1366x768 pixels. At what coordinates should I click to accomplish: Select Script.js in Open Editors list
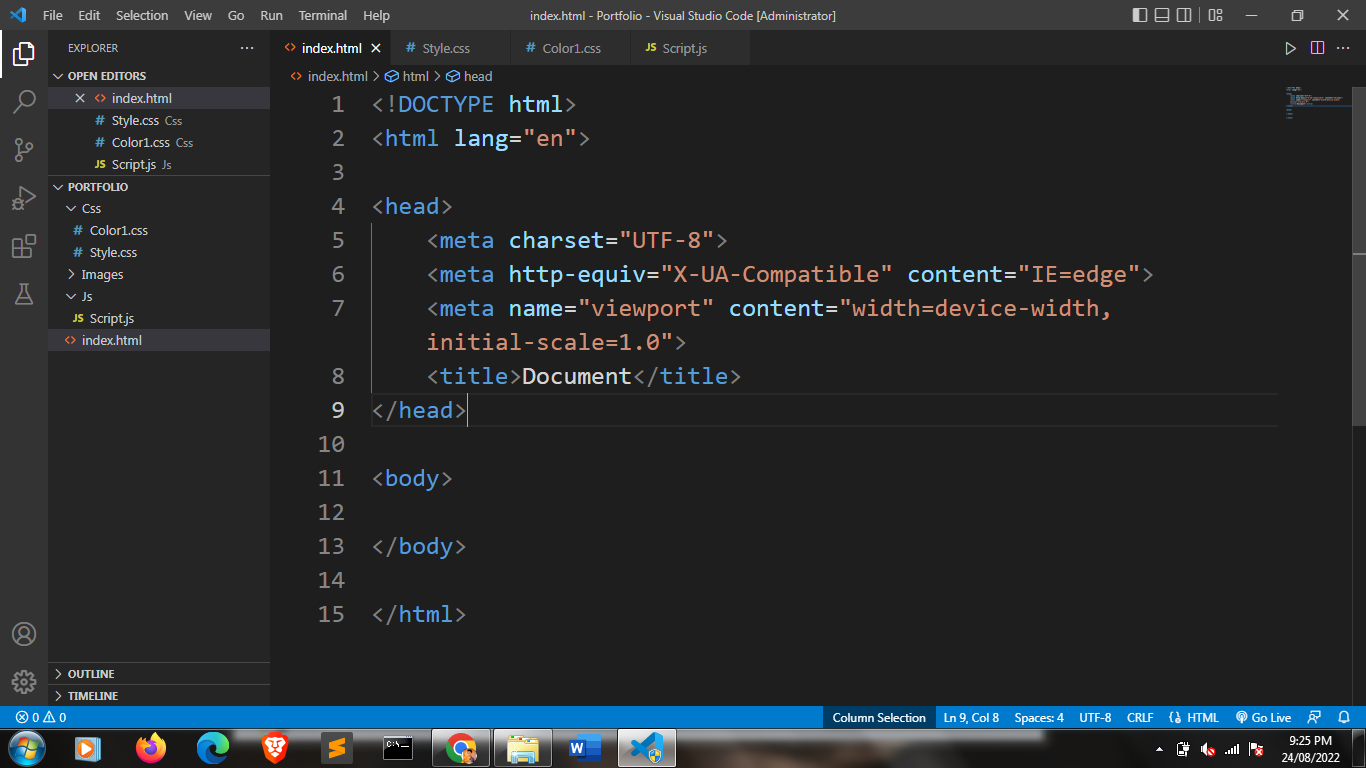[x=159, y=164]
